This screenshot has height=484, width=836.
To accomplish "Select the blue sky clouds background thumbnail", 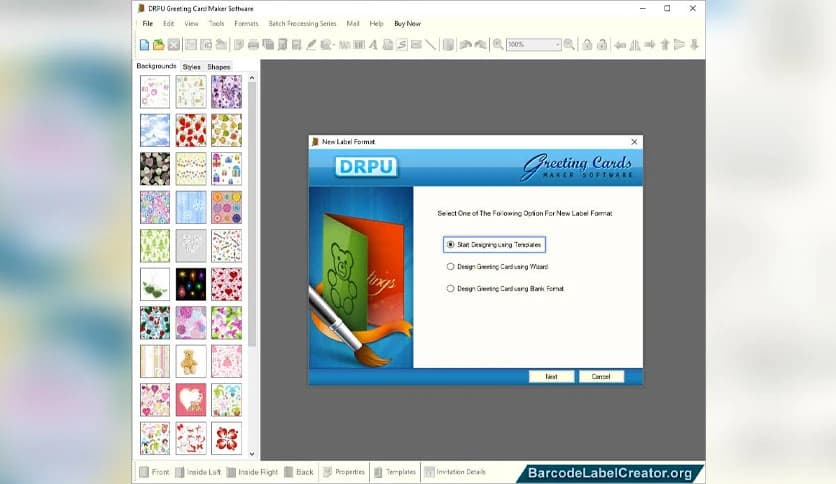I will pyautogui.click(x=155, y=130).
